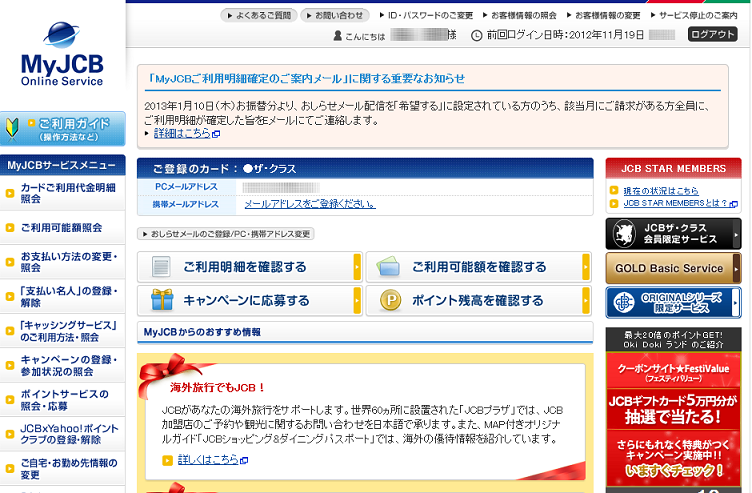Click 携帯メールアドレス label
Screen dimensions: 752x493
point(186,204)
